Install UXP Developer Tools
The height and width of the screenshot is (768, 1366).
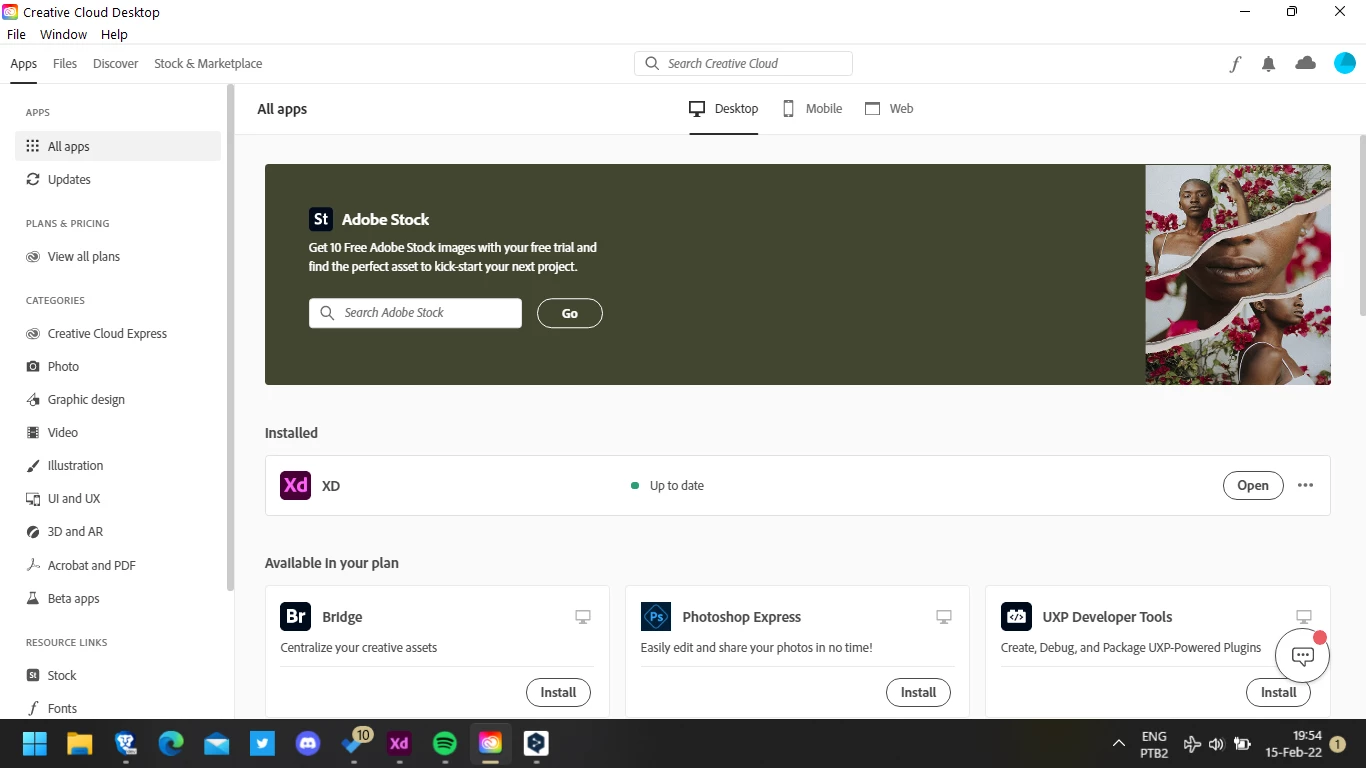click(x=1278, y=692)
